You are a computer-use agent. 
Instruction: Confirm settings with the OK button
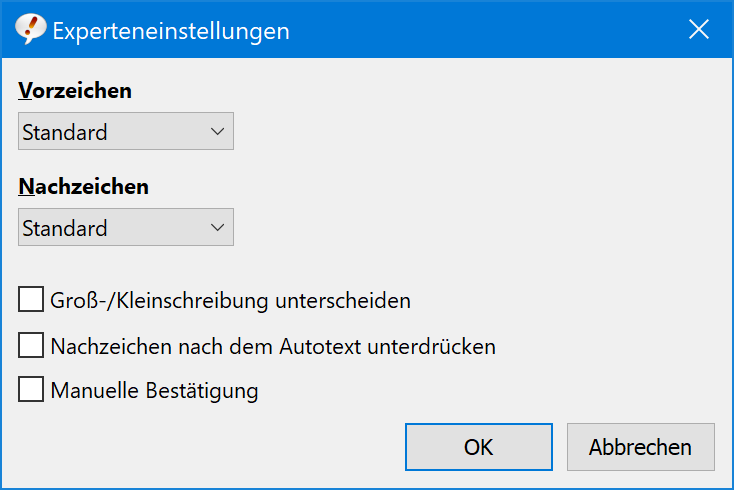479,447
